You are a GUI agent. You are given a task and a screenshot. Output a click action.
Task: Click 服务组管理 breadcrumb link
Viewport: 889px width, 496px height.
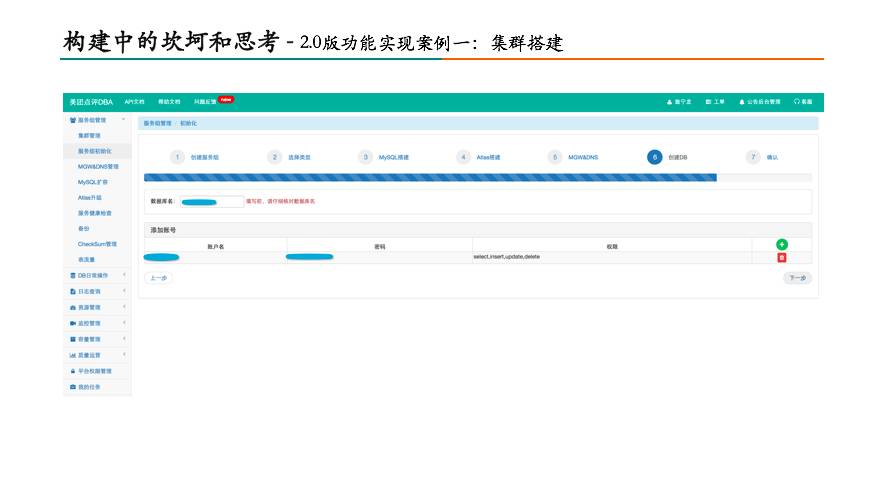(x=158, y=123)
